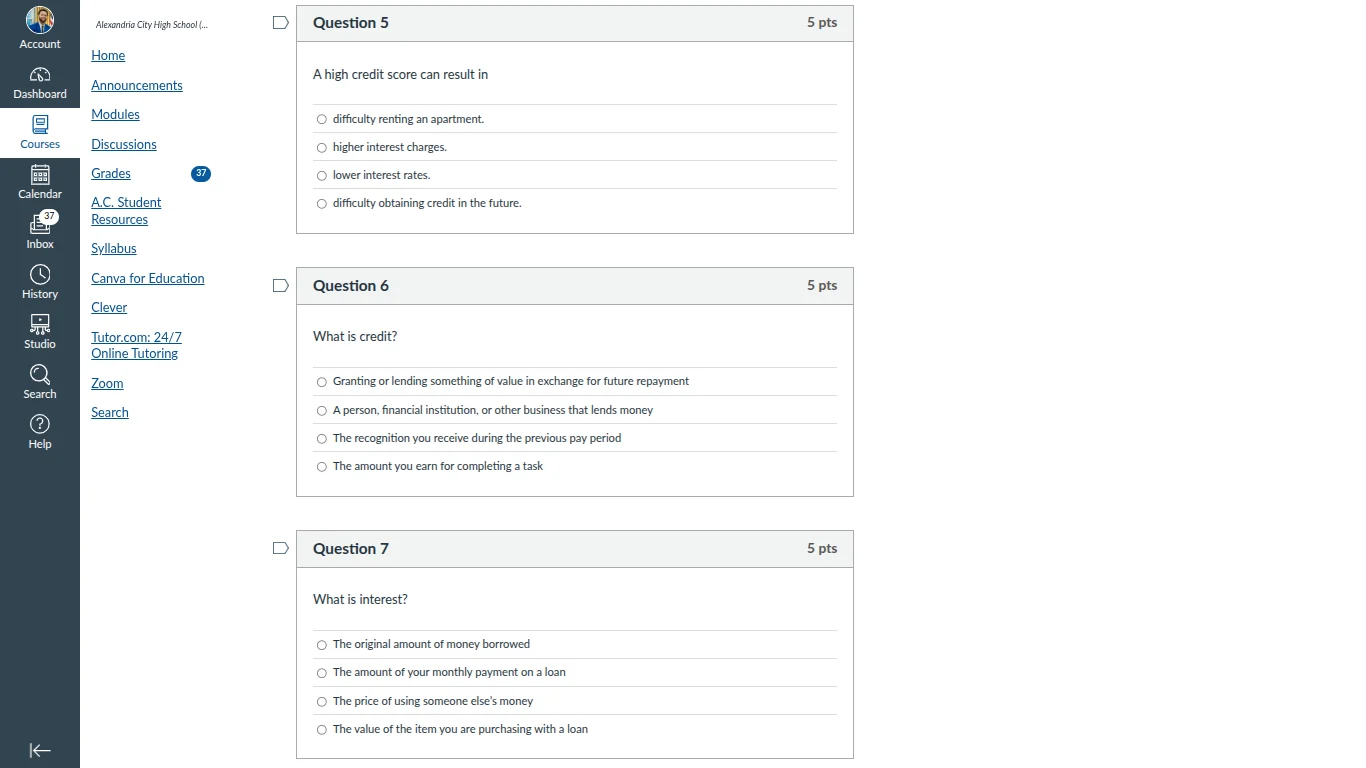The image size is (1366, 768).
Task: Collapse the global navigation with arrow icon
Action: coord(40,751)
